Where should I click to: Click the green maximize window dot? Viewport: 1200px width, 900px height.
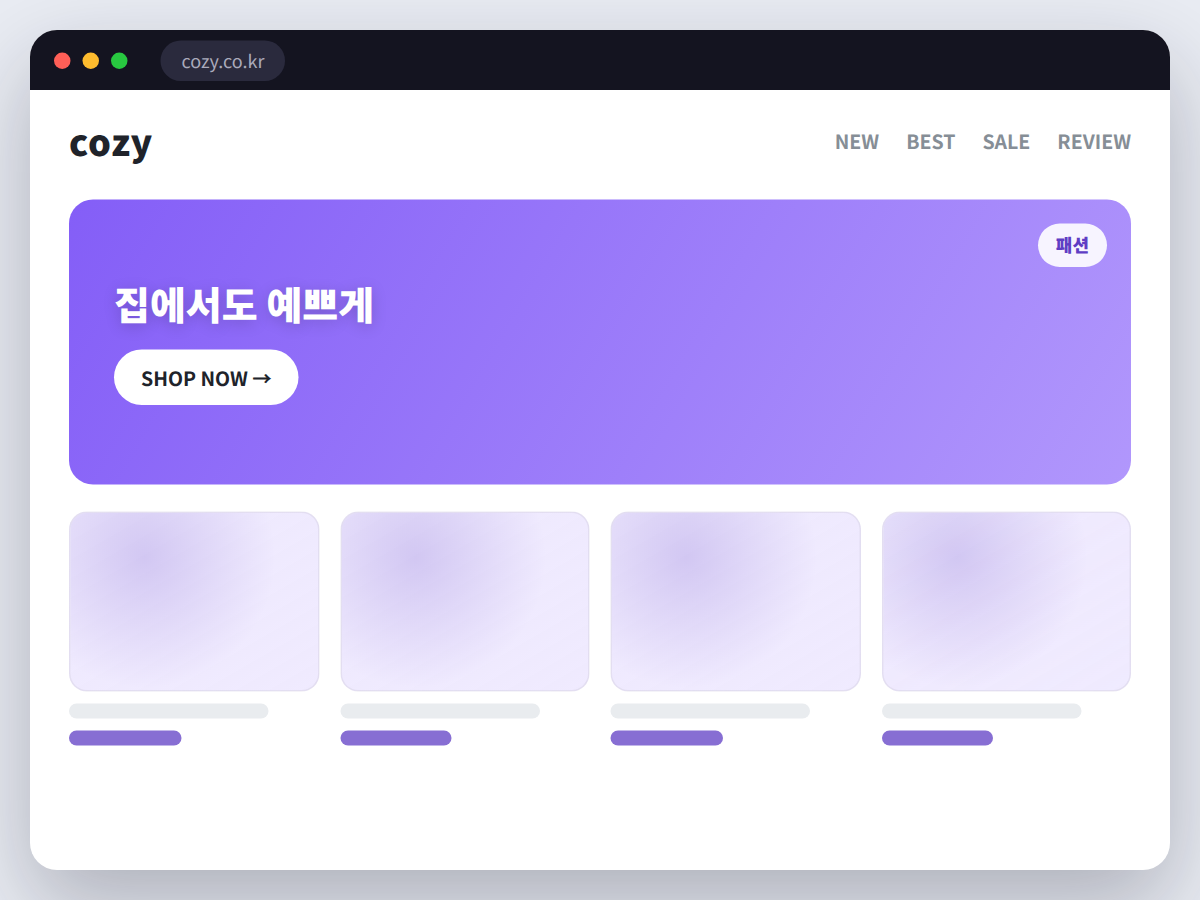point(119,61)
